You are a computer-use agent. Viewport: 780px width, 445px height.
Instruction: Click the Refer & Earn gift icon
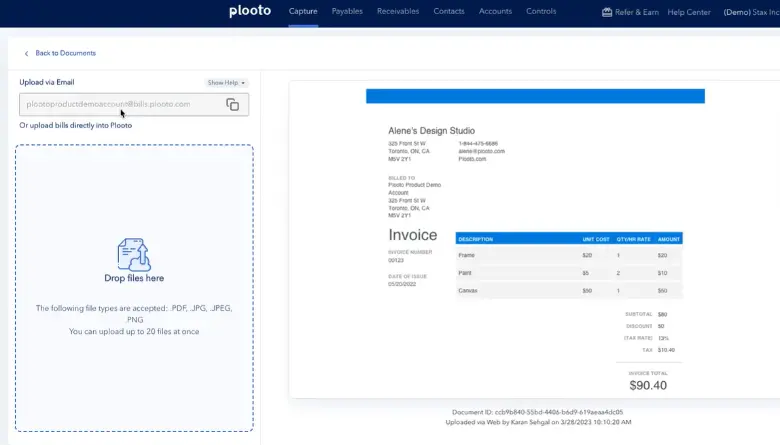pos(607,12)
